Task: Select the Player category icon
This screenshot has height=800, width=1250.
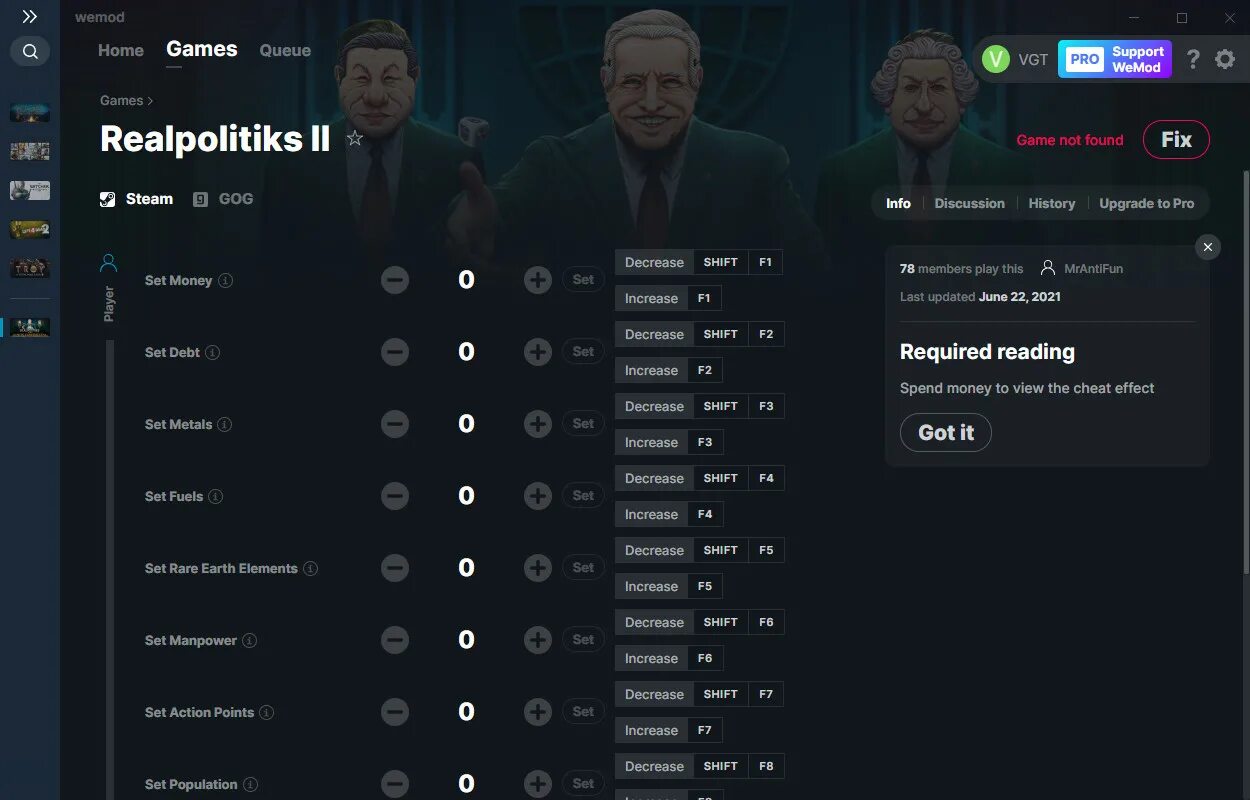Action: 109,264
